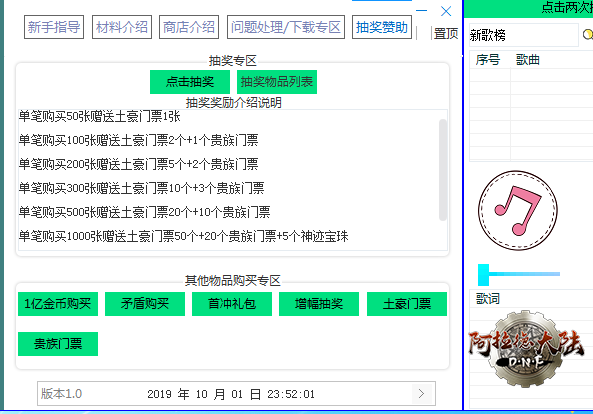Click the 点击抽奖 button
This screenshot has width=593, height=414.
click(190, 82)
